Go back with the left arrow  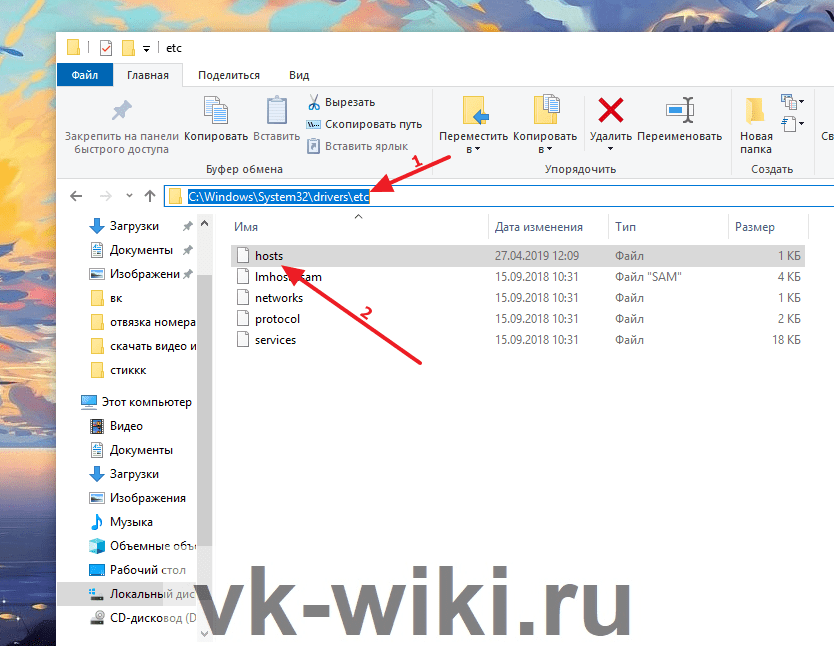76,196
